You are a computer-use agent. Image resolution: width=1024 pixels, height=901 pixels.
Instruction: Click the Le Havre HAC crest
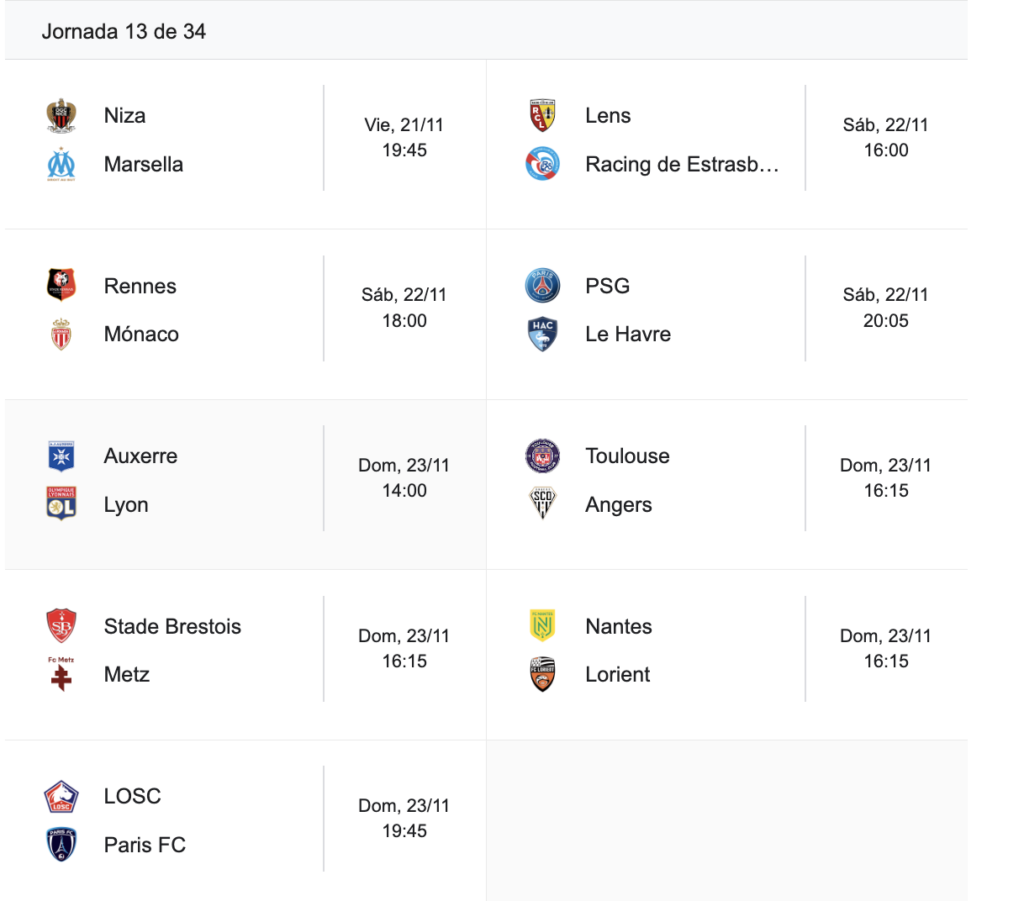click(543, 334)
